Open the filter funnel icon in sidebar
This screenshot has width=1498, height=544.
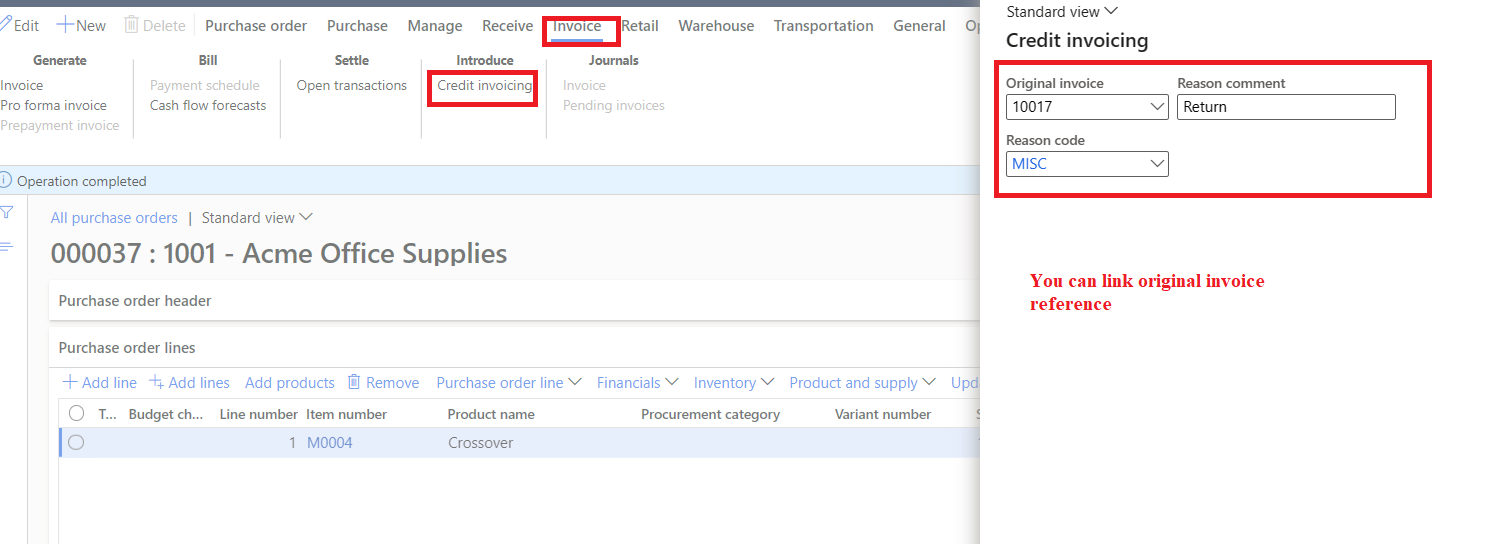pyautogui.click(x=7, y=212)
